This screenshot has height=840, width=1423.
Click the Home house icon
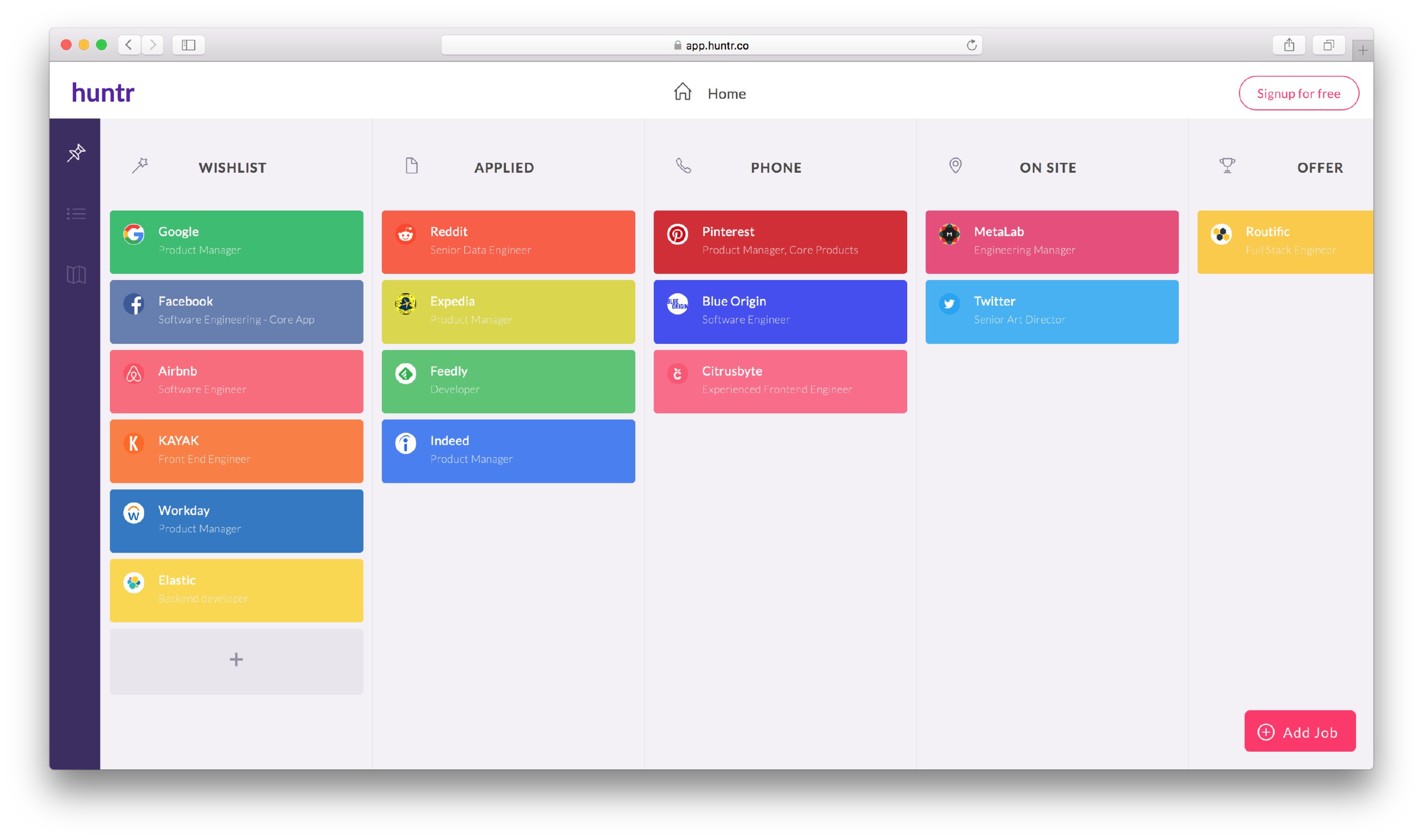coord(683,92)
